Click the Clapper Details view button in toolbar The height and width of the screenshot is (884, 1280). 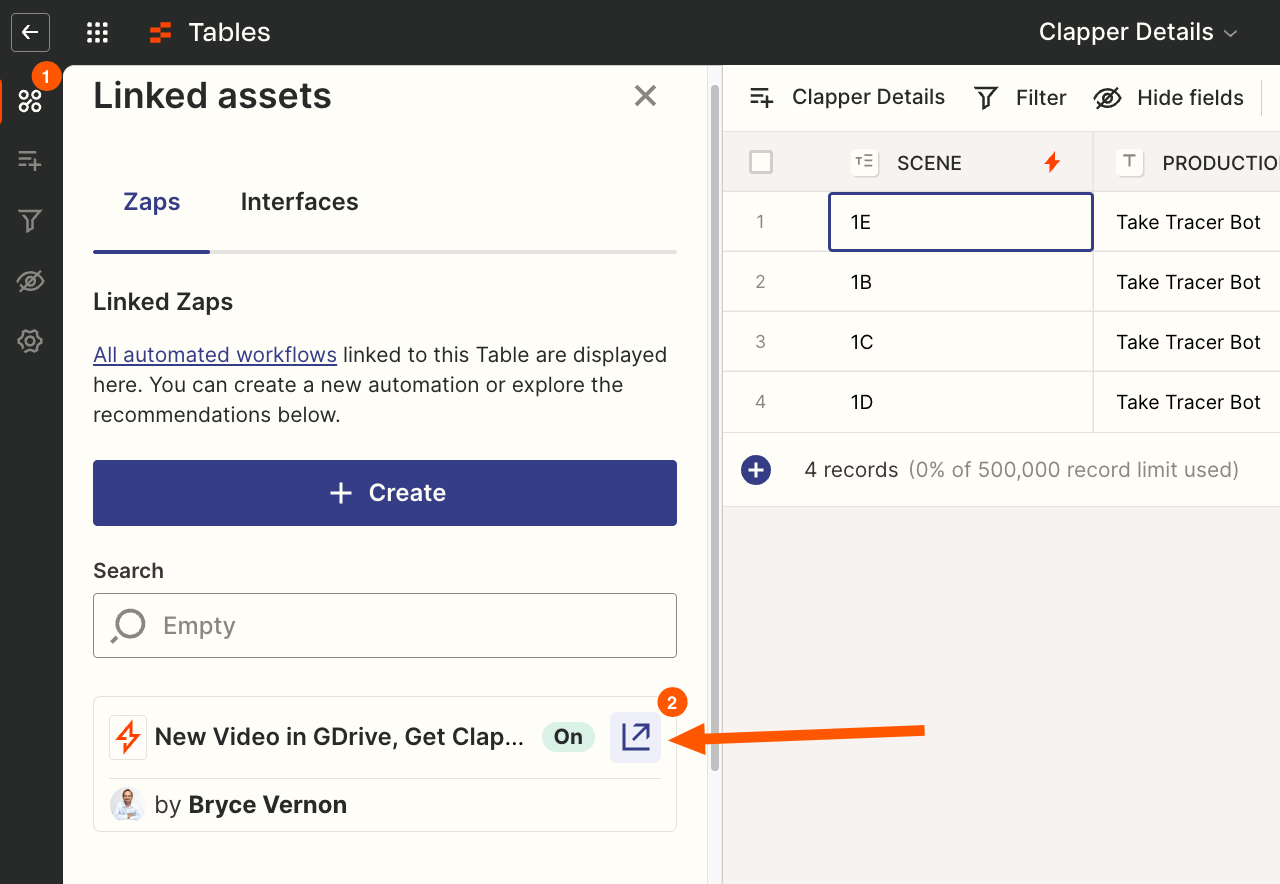pyautogui.click(x=847, y=97)
